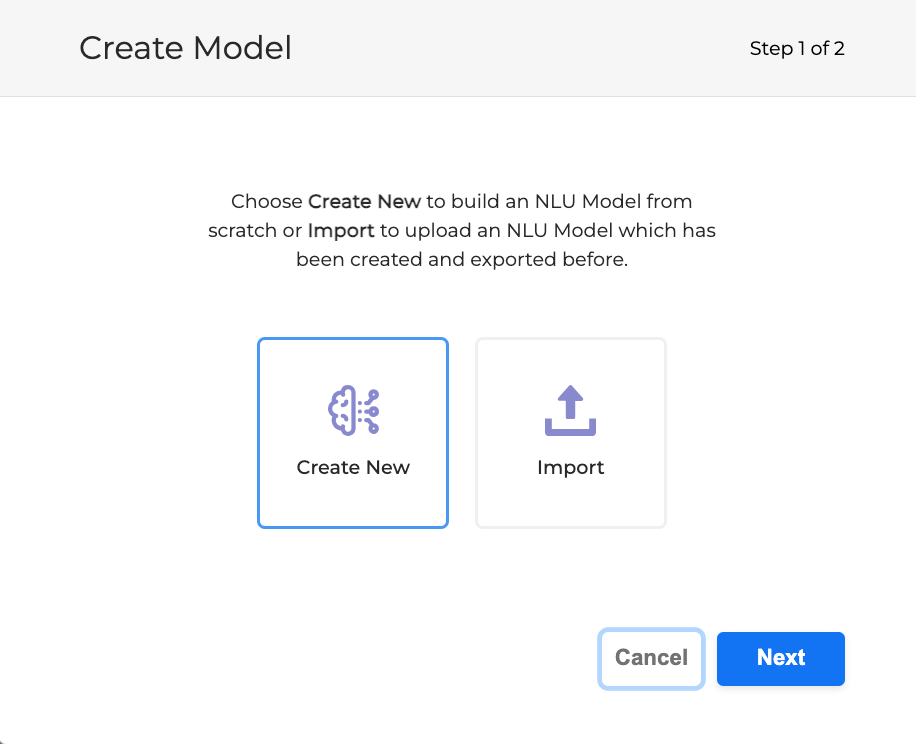Toggle selection to the Import tile
This screenshot has height=744, width=916.
tap(570, 432)
